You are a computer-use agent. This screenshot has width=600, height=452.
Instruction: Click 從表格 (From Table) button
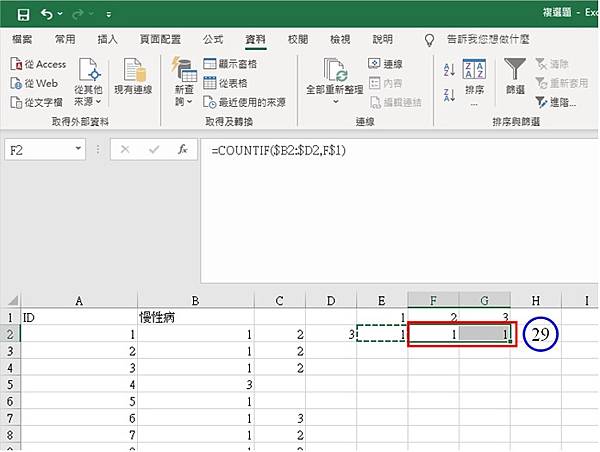point(225,83)
